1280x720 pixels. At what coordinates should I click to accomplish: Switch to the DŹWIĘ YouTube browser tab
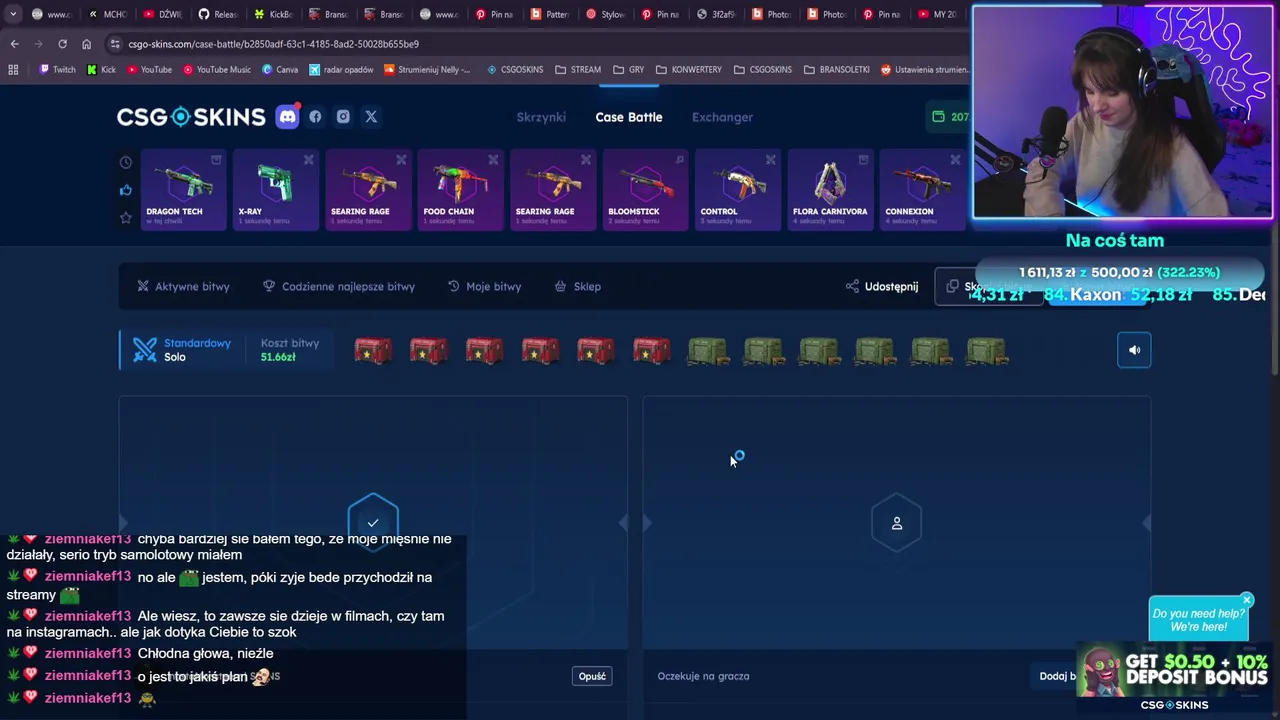click(x=162, y=14)
